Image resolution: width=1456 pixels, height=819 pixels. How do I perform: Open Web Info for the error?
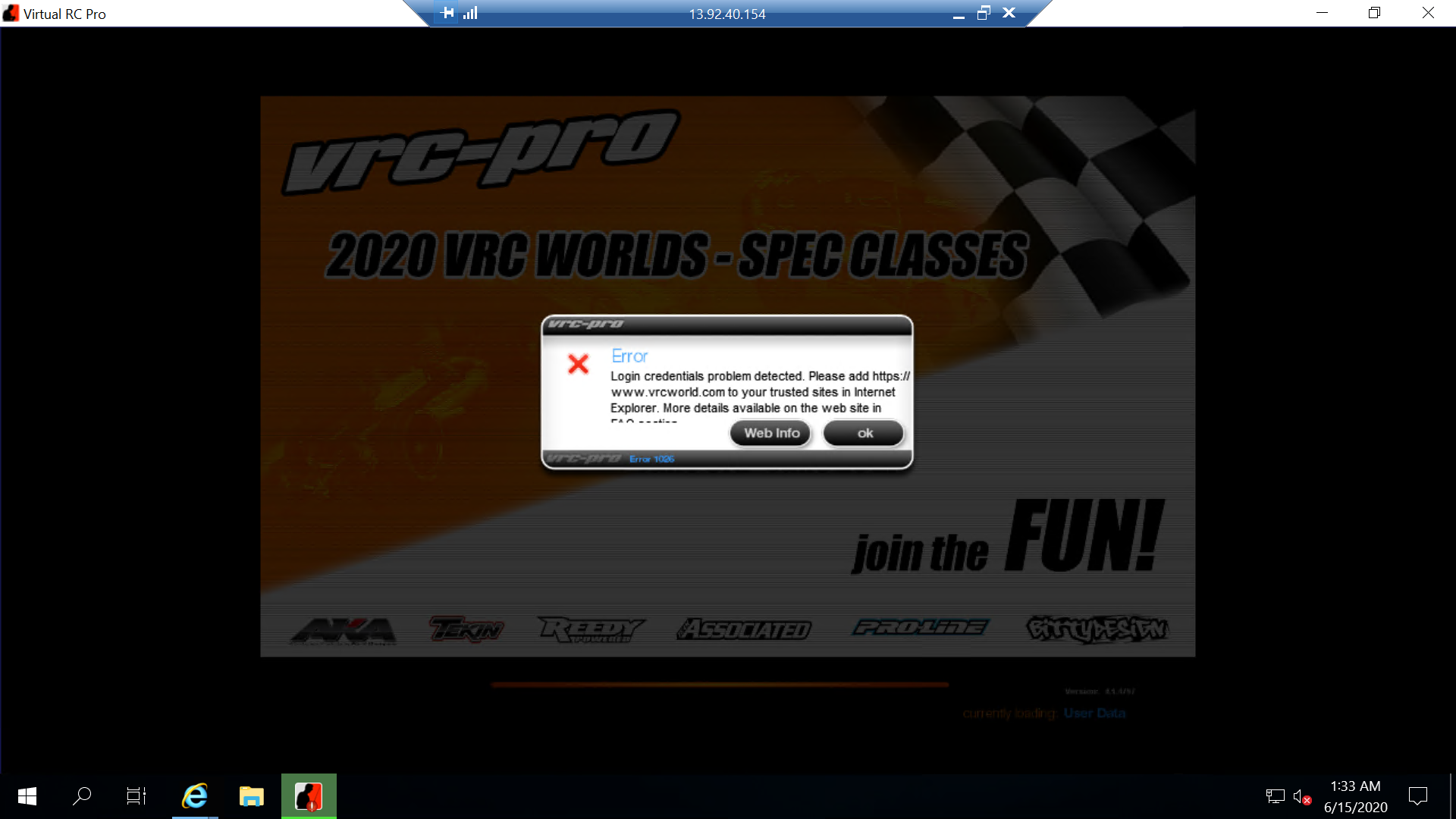(771, 433)
